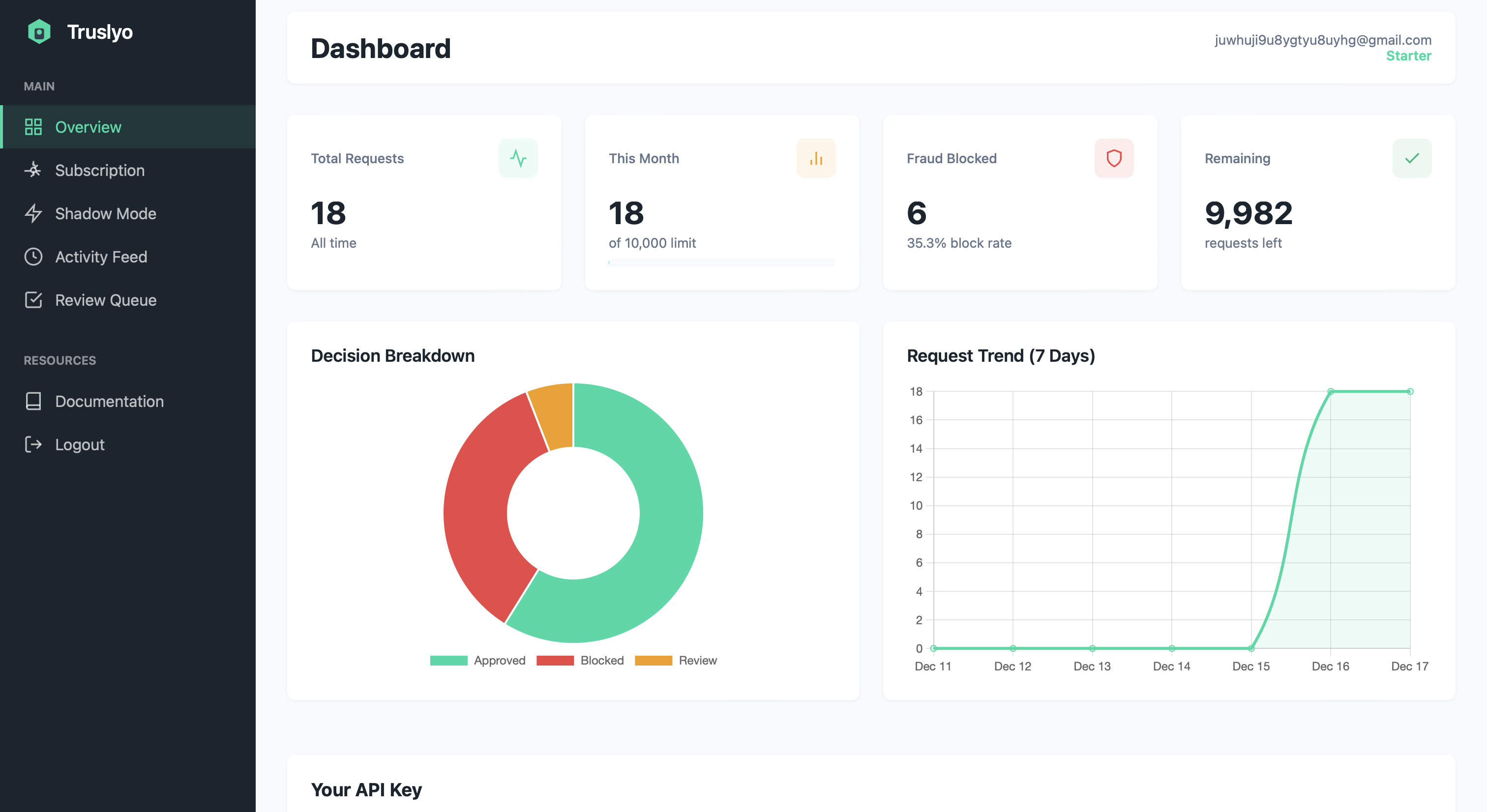The height and width of the screenshot is (812, 1487).
Task: Click the Remaining checkmark icon
Action: [1411, 158]
